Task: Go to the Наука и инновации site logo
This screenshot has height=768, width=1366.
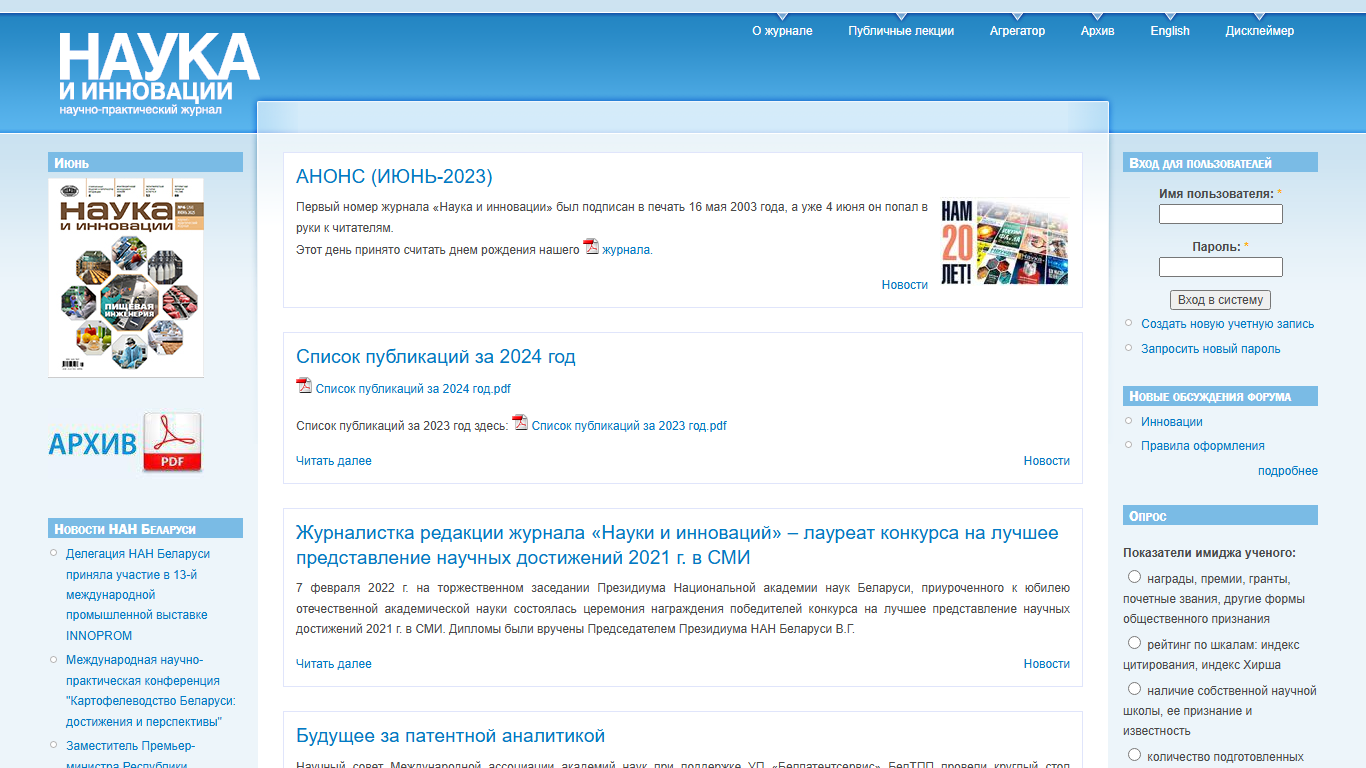Action: (x=159, y=73)
